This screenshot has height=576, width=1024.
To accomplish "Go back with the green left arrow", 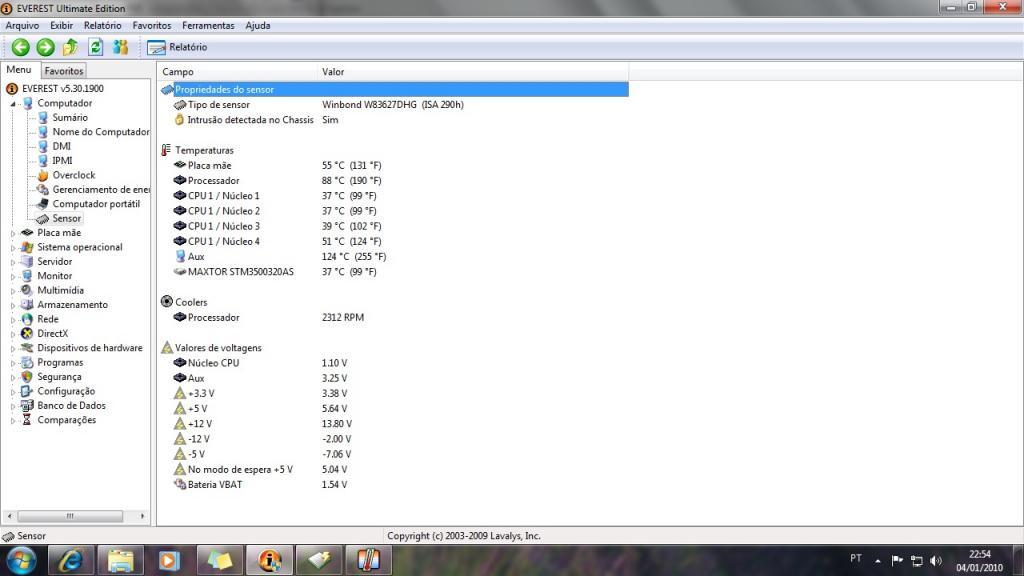I will pyautogui.click(x=21, y=47).
